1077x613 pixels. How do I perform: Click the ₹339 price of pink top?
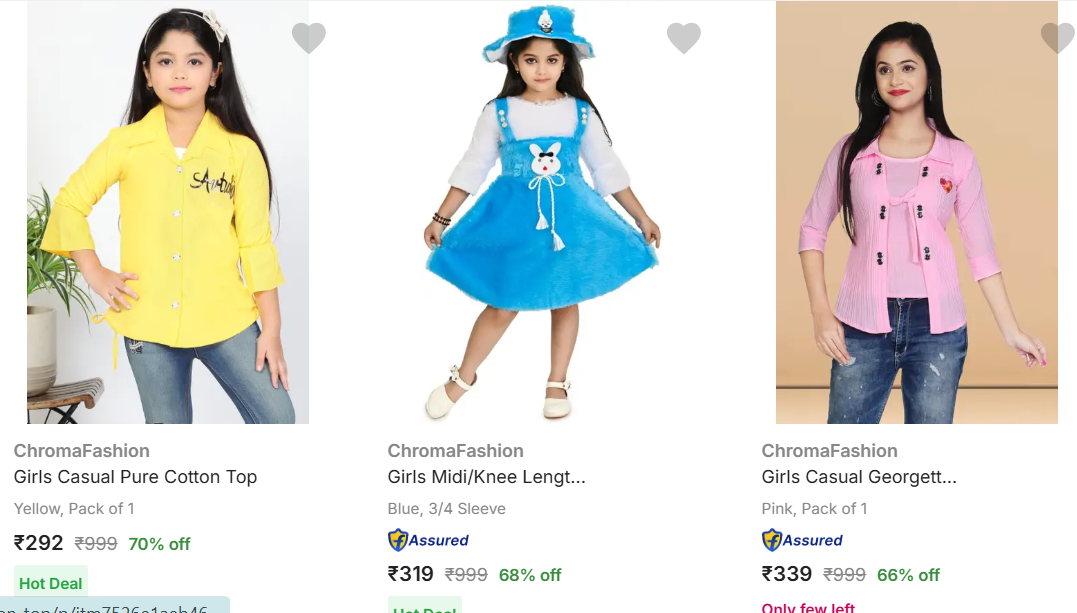pyautogui.click(x=786, y=574)
